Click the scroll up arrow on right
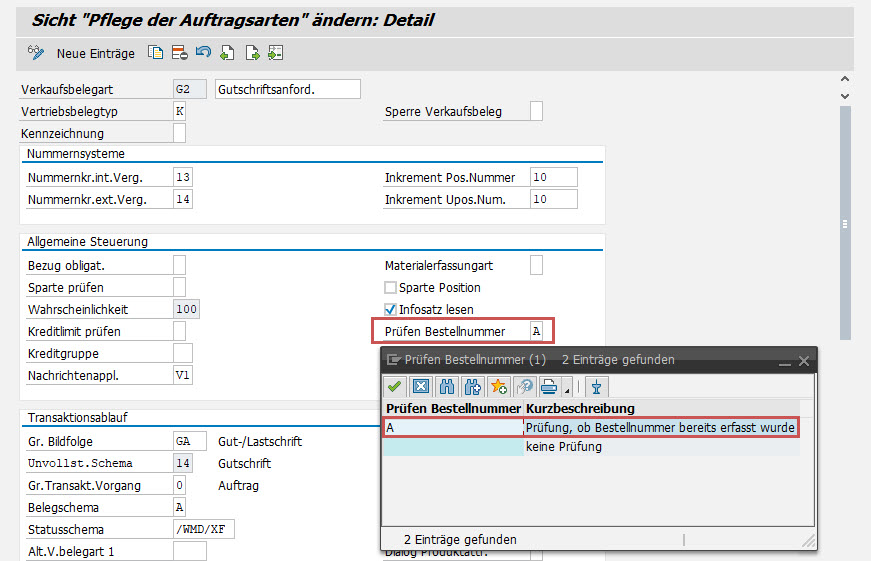The height and width of the screenshot is (561, 871). 845,79
